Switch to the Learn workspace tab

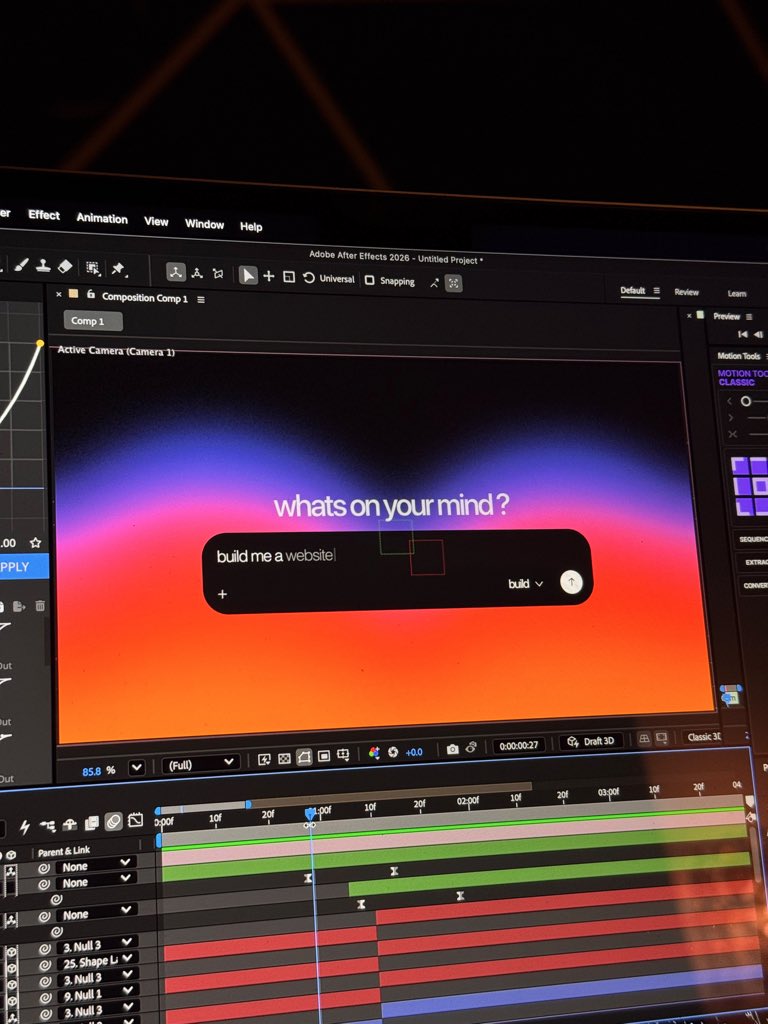(x=737, y=294)
